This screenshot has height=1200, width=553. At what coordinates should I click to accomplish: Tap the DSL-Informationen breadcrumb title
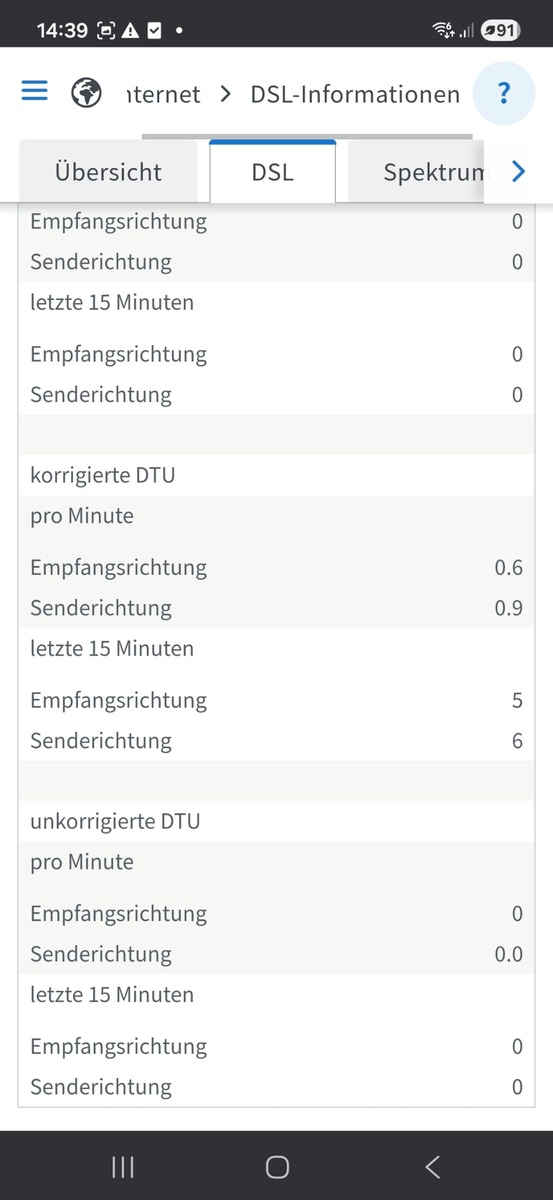(x=355, y=95)
